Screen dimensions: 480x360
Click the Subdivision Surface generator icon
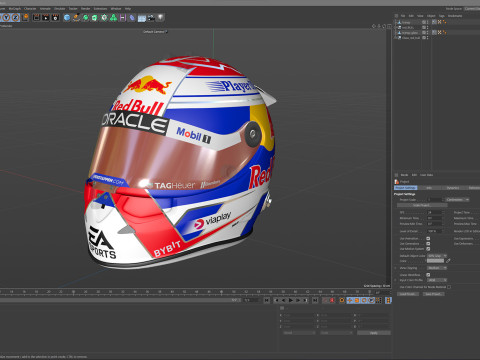(x=86, y=17)
